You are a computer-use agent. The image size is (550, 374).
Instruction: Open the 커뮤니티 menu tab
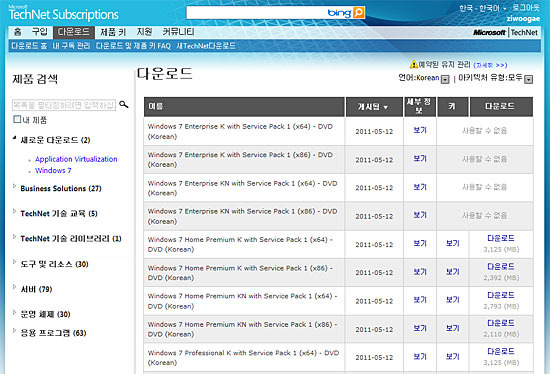coord(178,32)
